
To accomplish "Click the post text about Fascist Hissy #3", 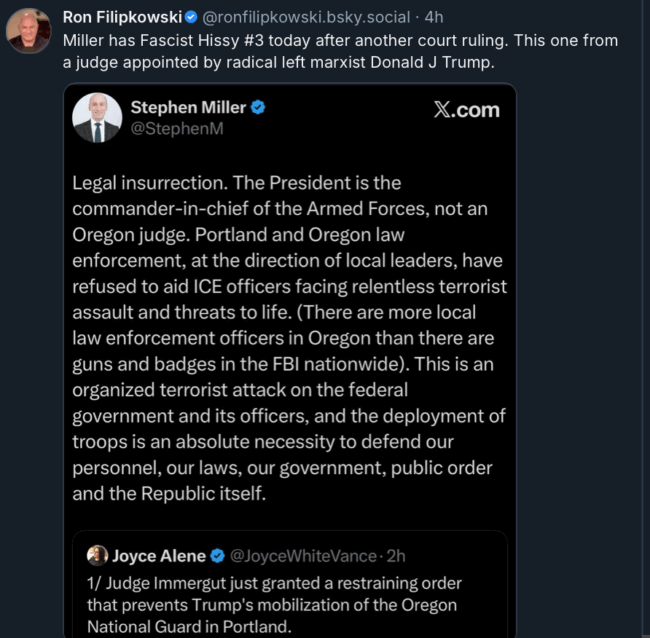I will [x=340, y=41].
